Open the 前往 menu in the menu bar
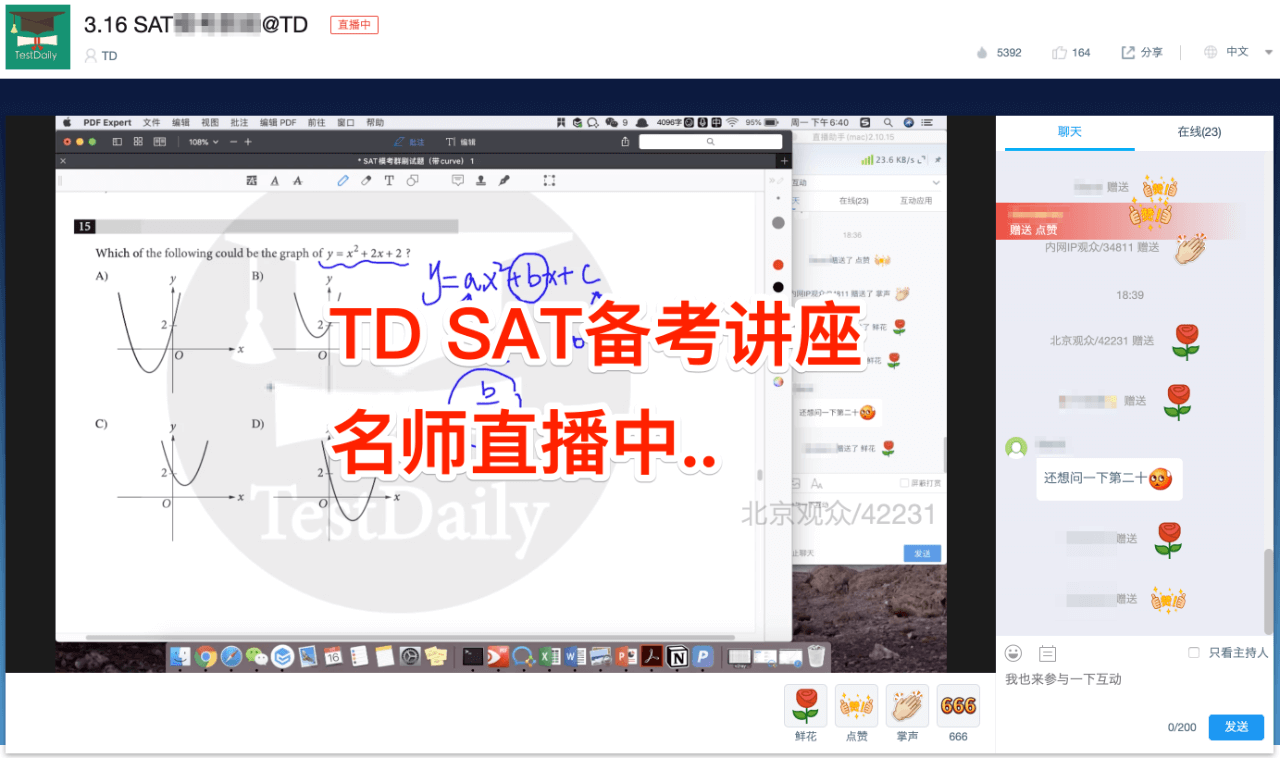Image resolution: width=1280 pixels, height=758 pixels. pos(316,123)
